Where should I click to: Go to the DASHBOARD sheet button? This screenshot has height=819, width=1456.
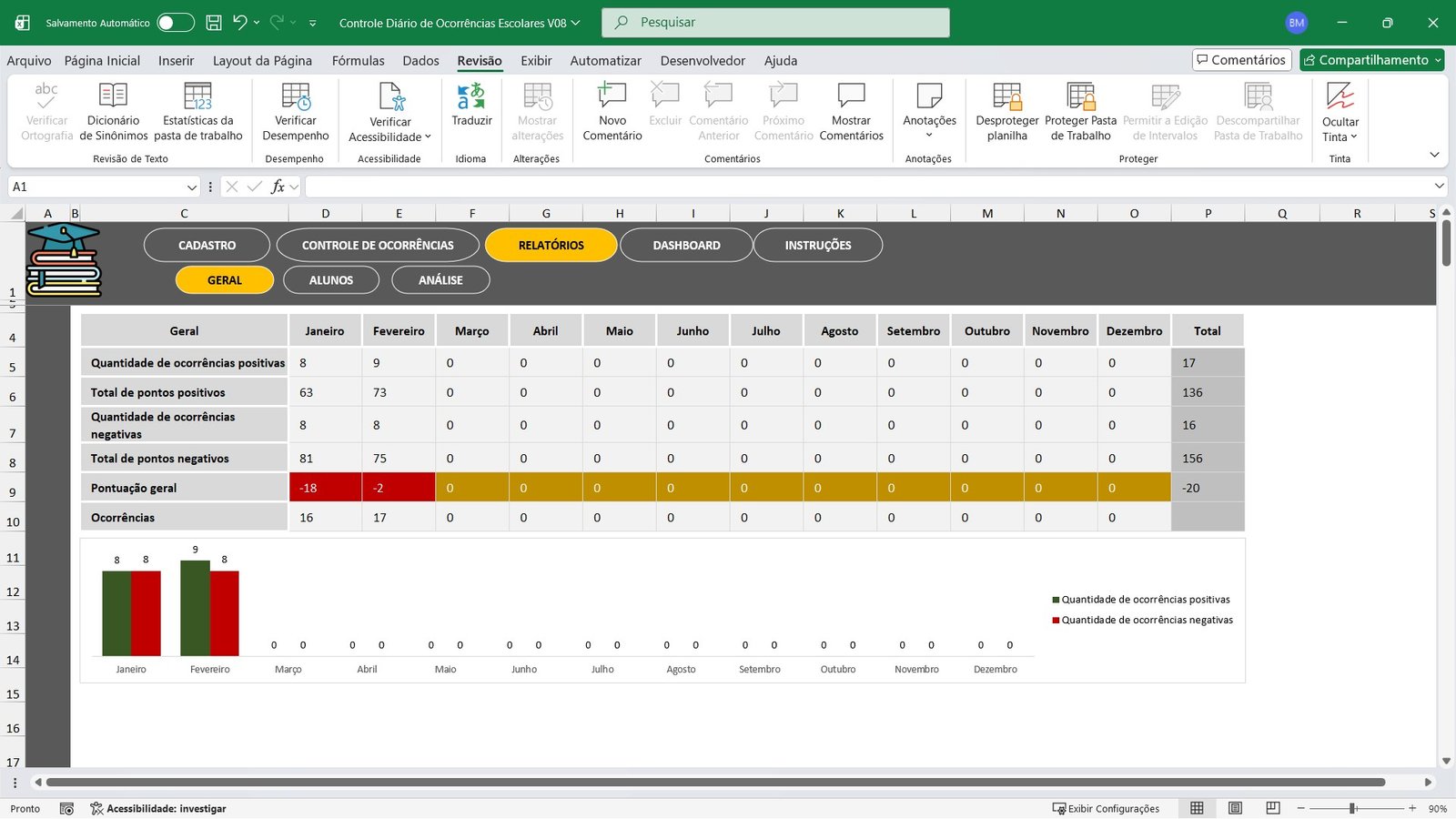(x=686, y=246)
